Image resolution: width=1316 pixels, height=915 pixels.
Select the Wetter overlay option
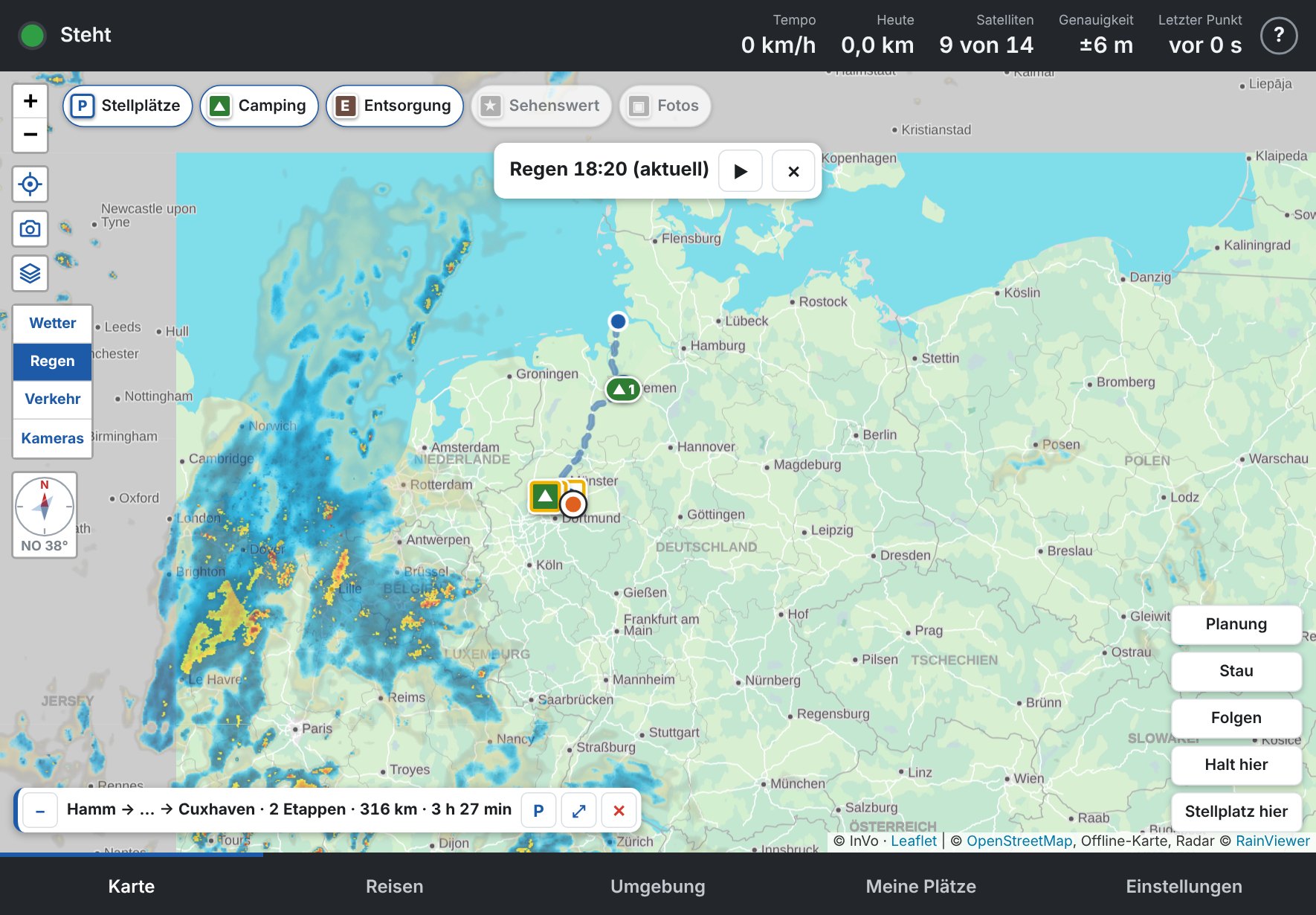(53, 324)
